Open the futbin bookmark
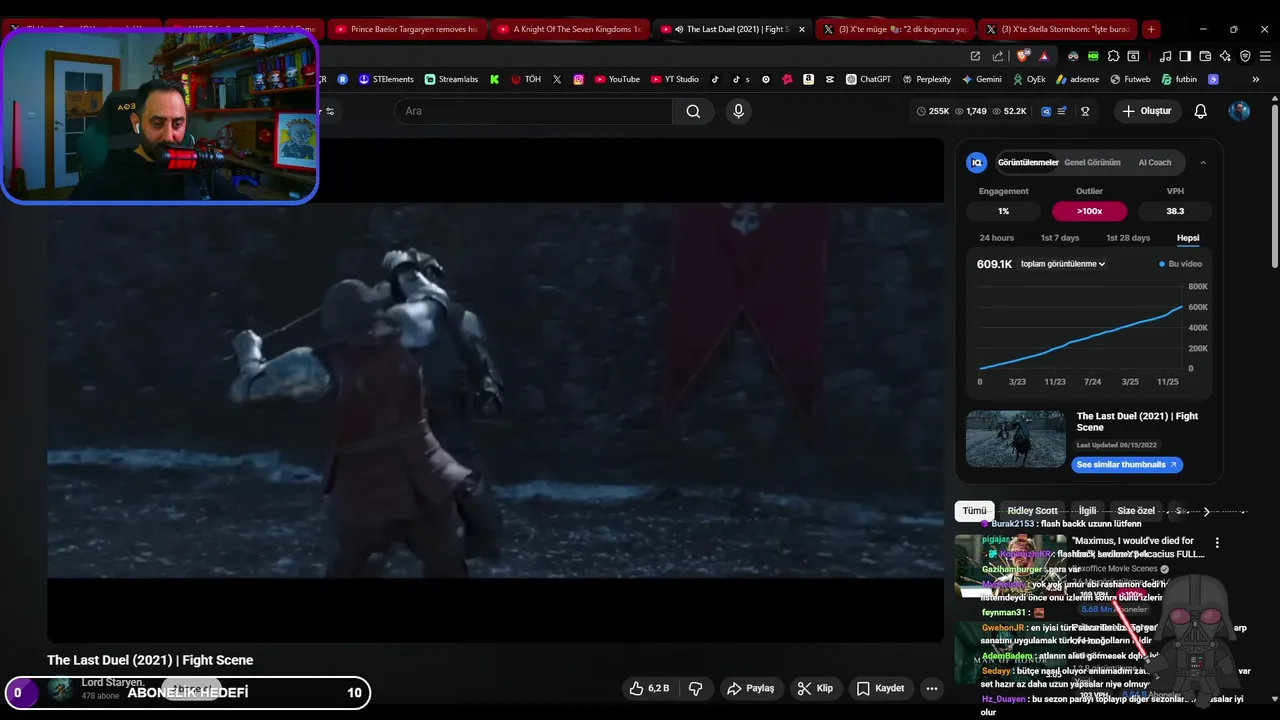Screen dimensions: 1280x720 click(1179, 79)
